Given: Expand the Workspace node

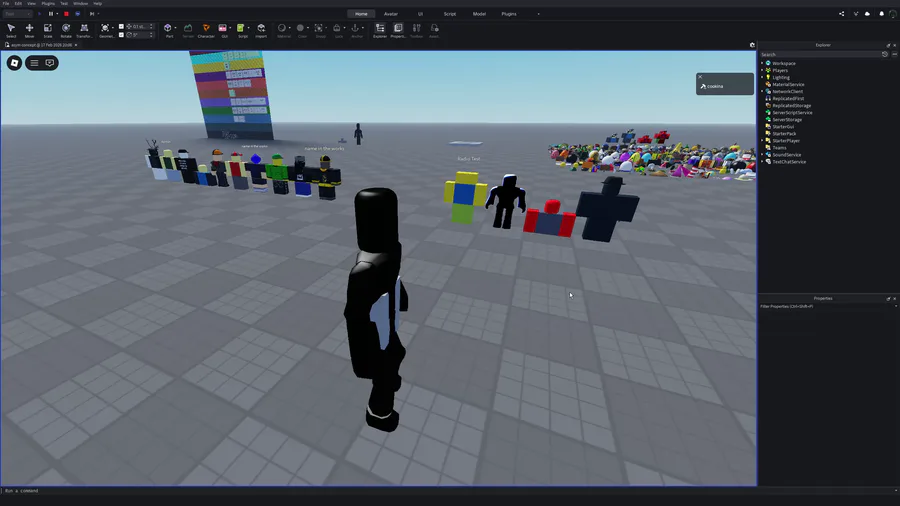Looking at the screenshot, I should [x=762, y=63].
